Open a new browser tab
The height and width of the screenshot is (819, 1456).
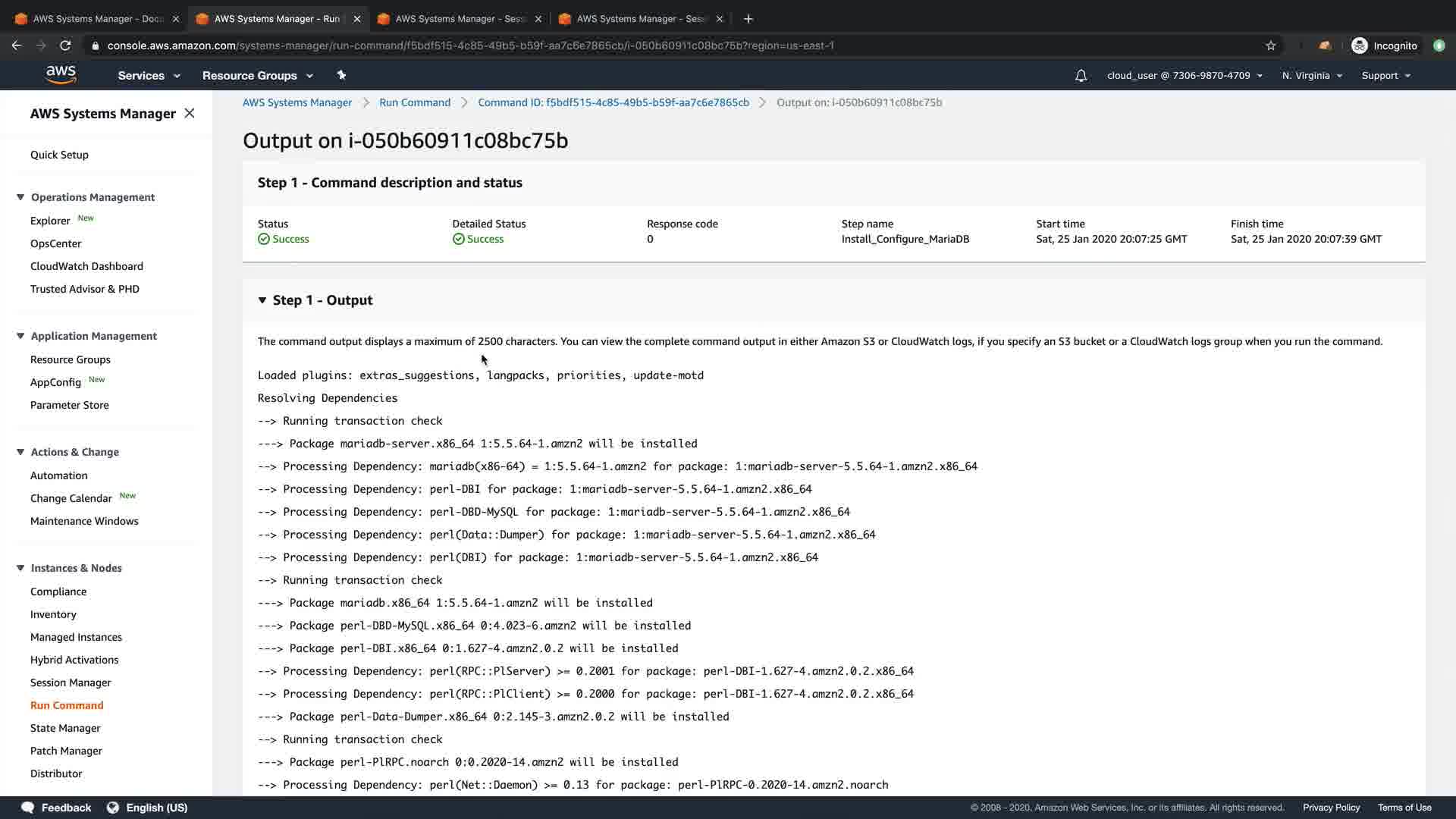coord(748,19)
